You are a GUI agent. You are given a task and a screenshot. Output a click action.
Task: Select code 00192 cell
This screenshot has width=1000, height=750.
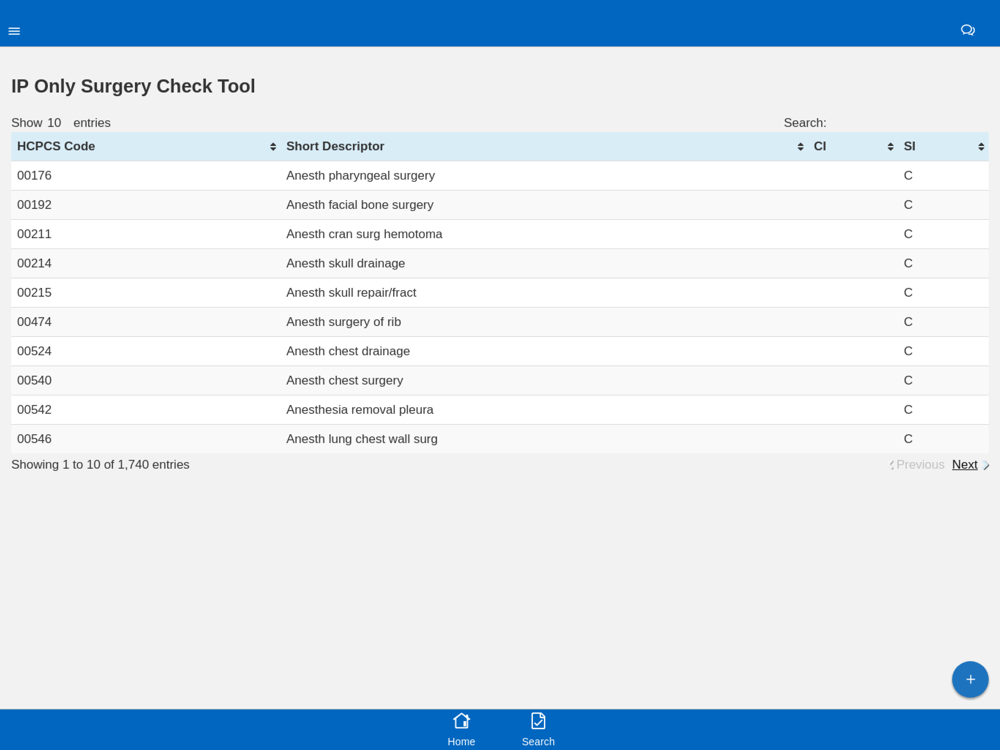coord(145,205)
